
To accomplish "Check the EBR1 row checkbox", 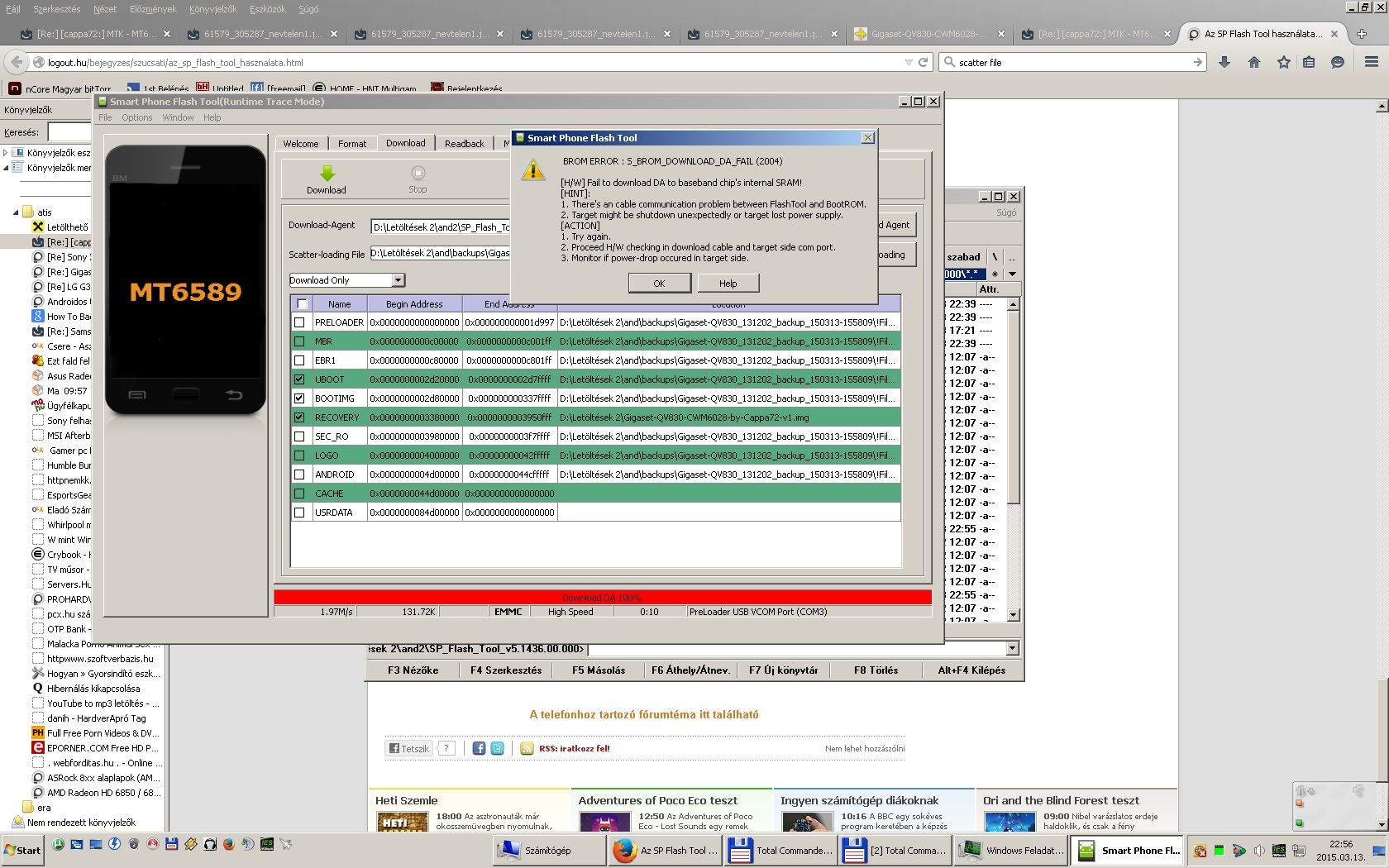I will click(299, 360).
